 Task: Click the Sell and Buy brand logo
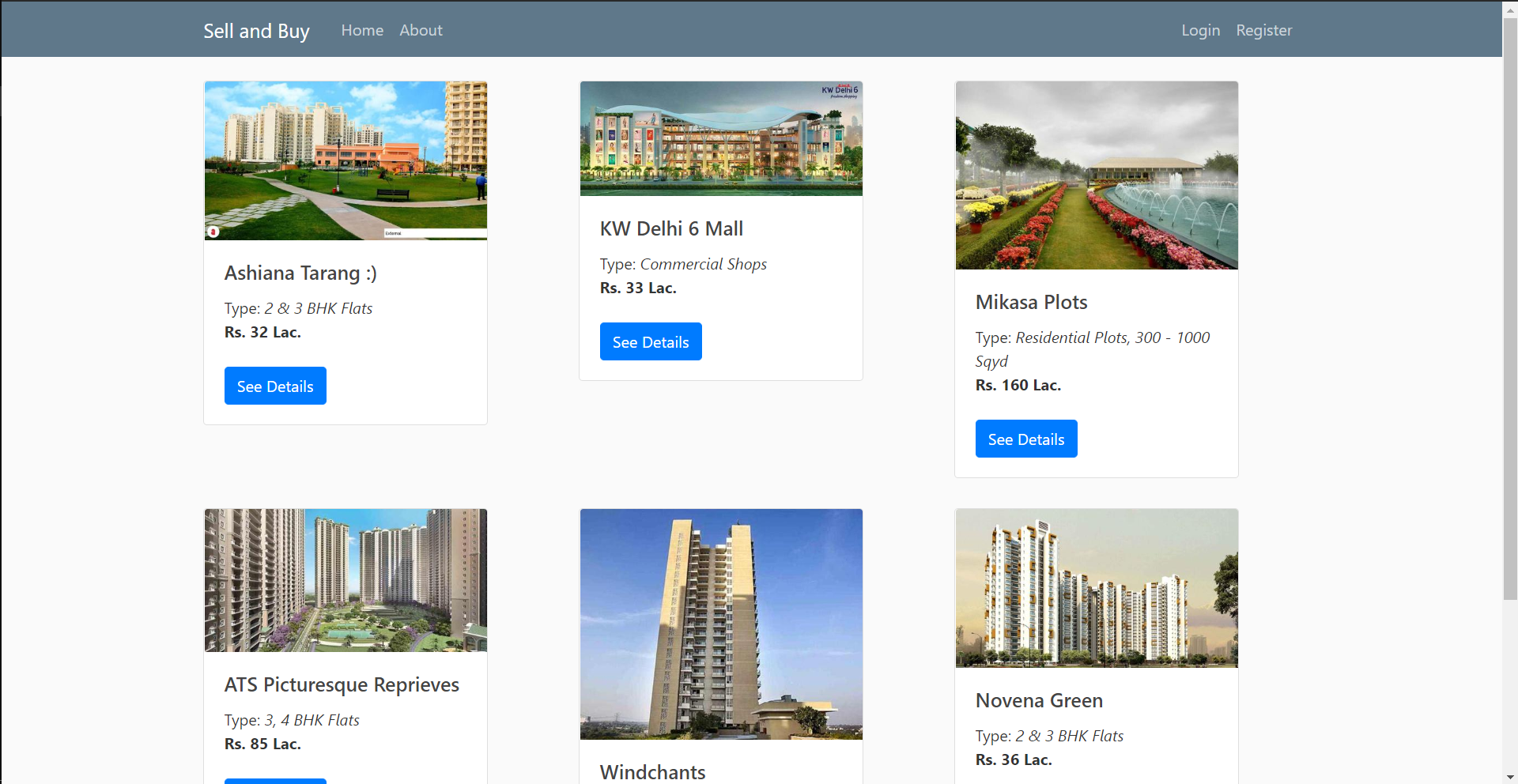(x=256, y=31)
